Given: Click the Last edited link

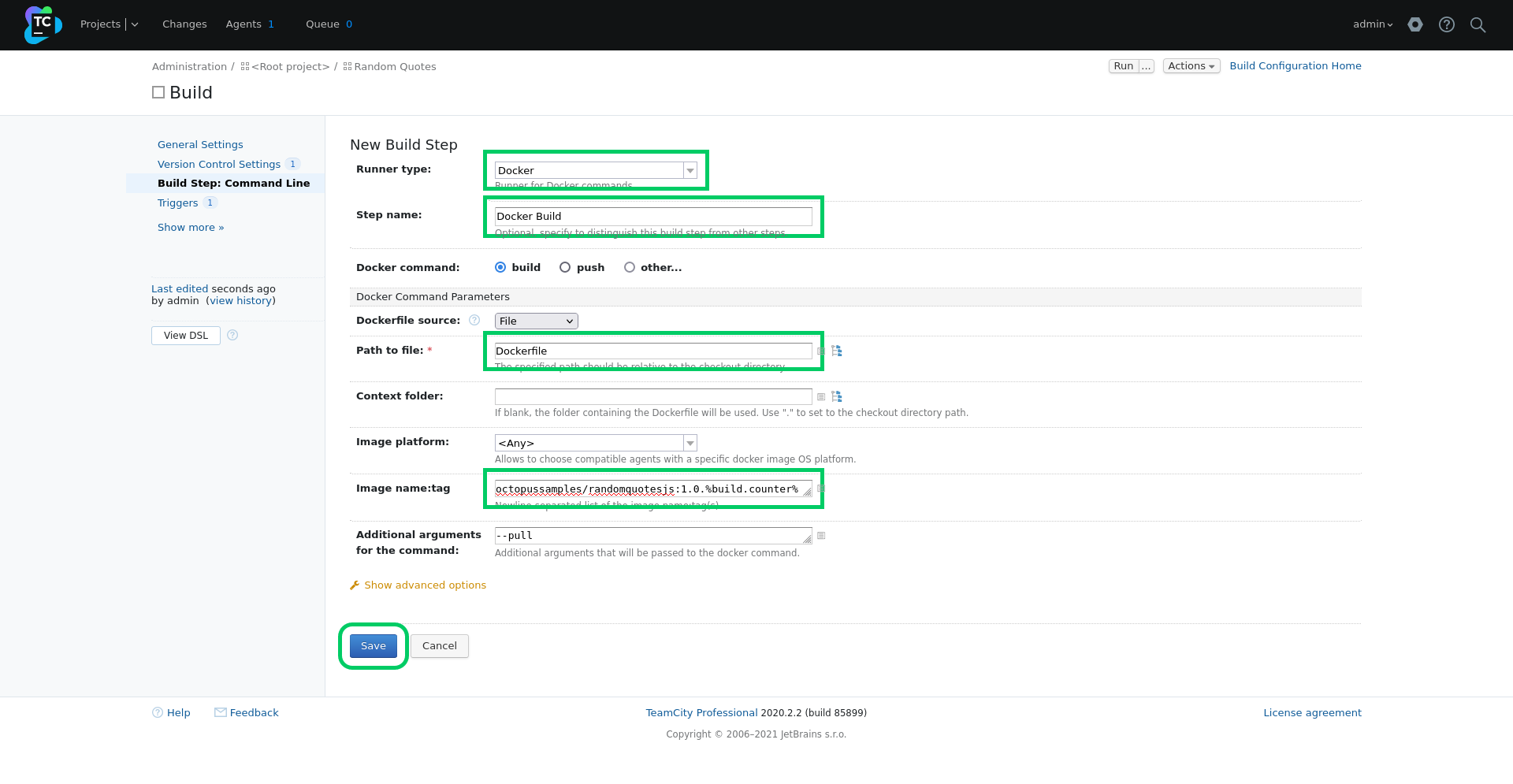Looking at the screenshot, I should tap(180, 289).
